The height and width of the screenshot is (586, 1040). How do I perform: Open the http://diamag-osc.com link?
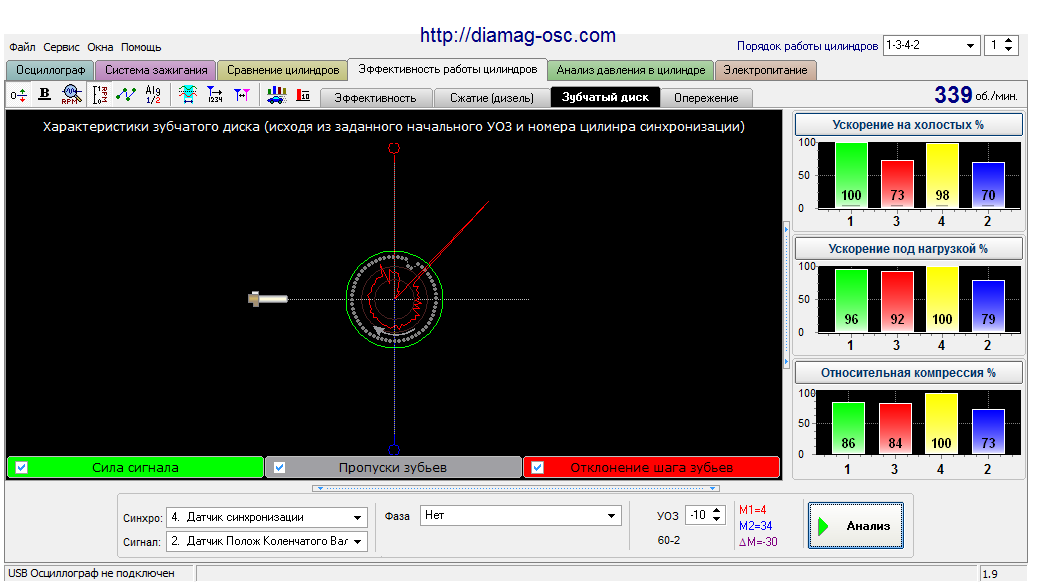pos(518,35)
